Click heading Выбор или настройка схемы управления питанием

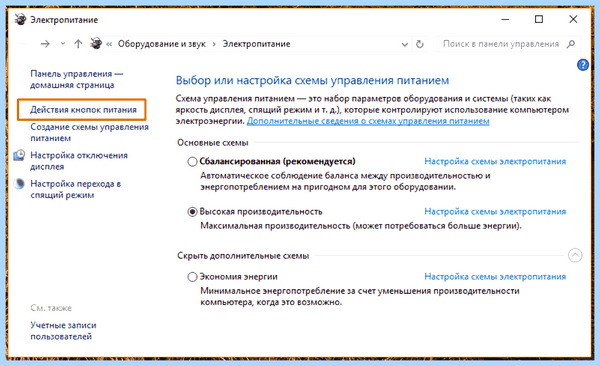click(x=312, y=81)
